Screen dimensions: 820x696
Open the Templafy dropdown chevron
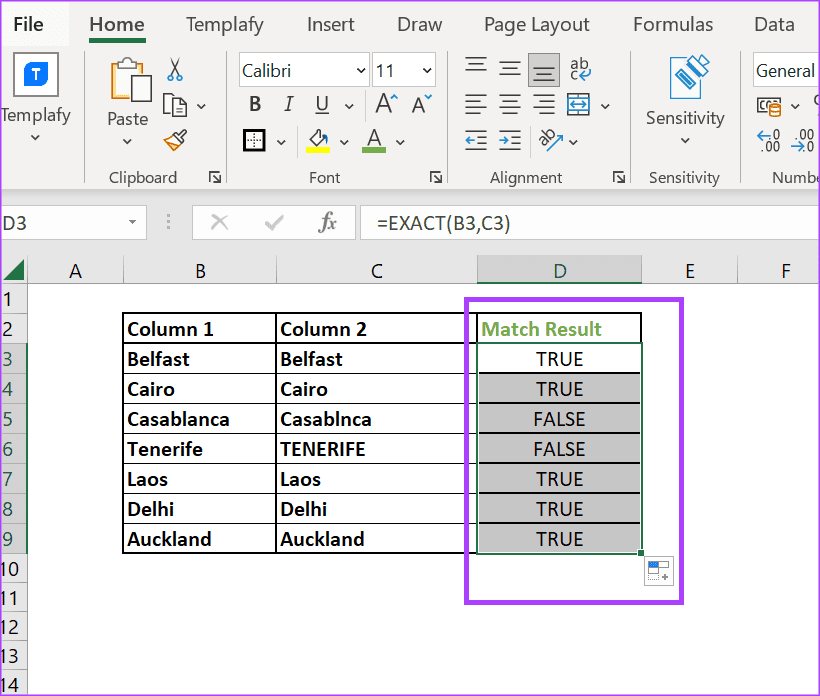pyautogui.click(x=35, y=138)
